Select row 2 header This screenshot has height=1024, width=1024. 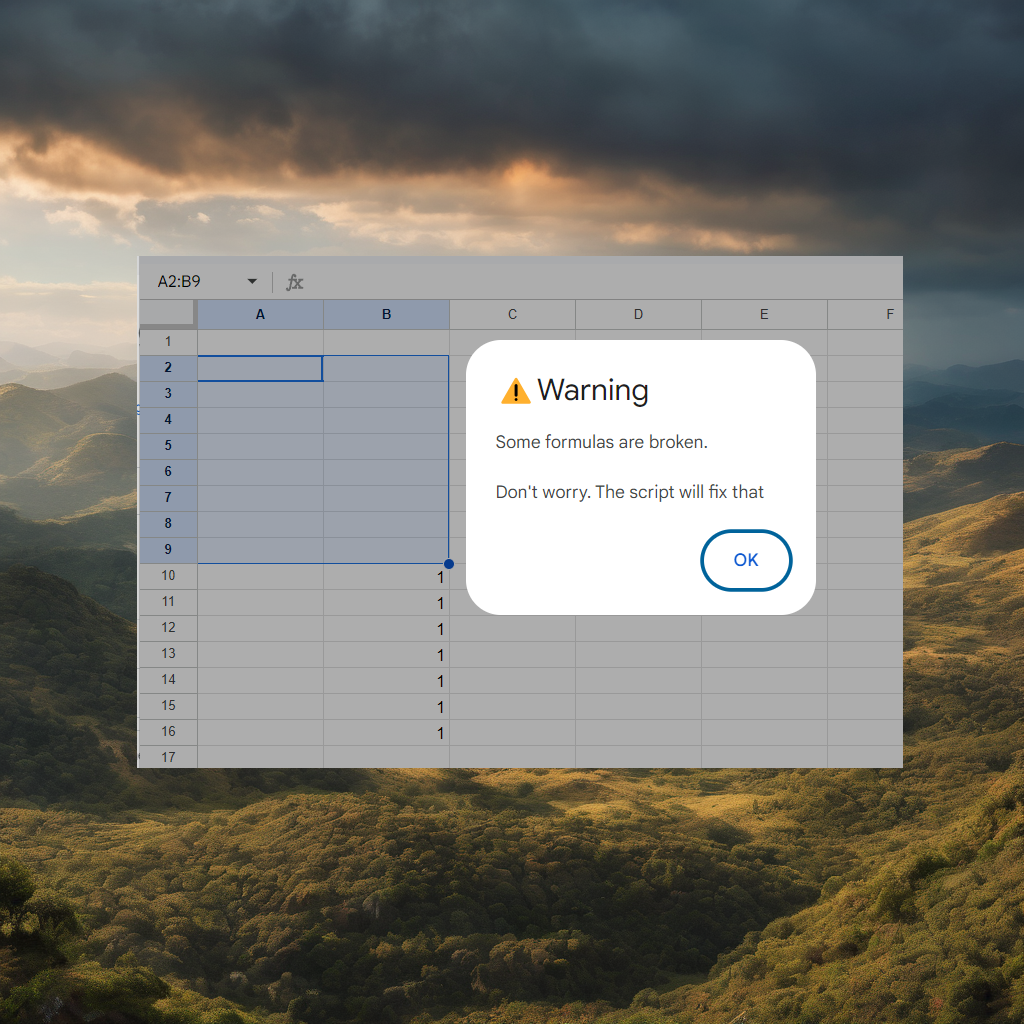tap(168, 368)
